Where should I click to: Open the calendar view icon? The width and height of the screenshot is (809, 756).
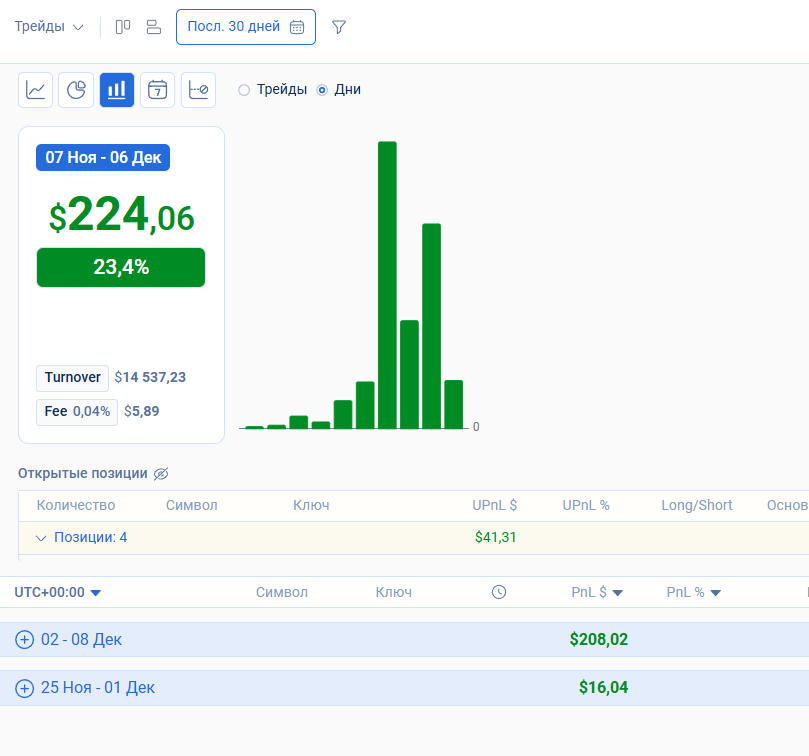(x=157, y=90)
